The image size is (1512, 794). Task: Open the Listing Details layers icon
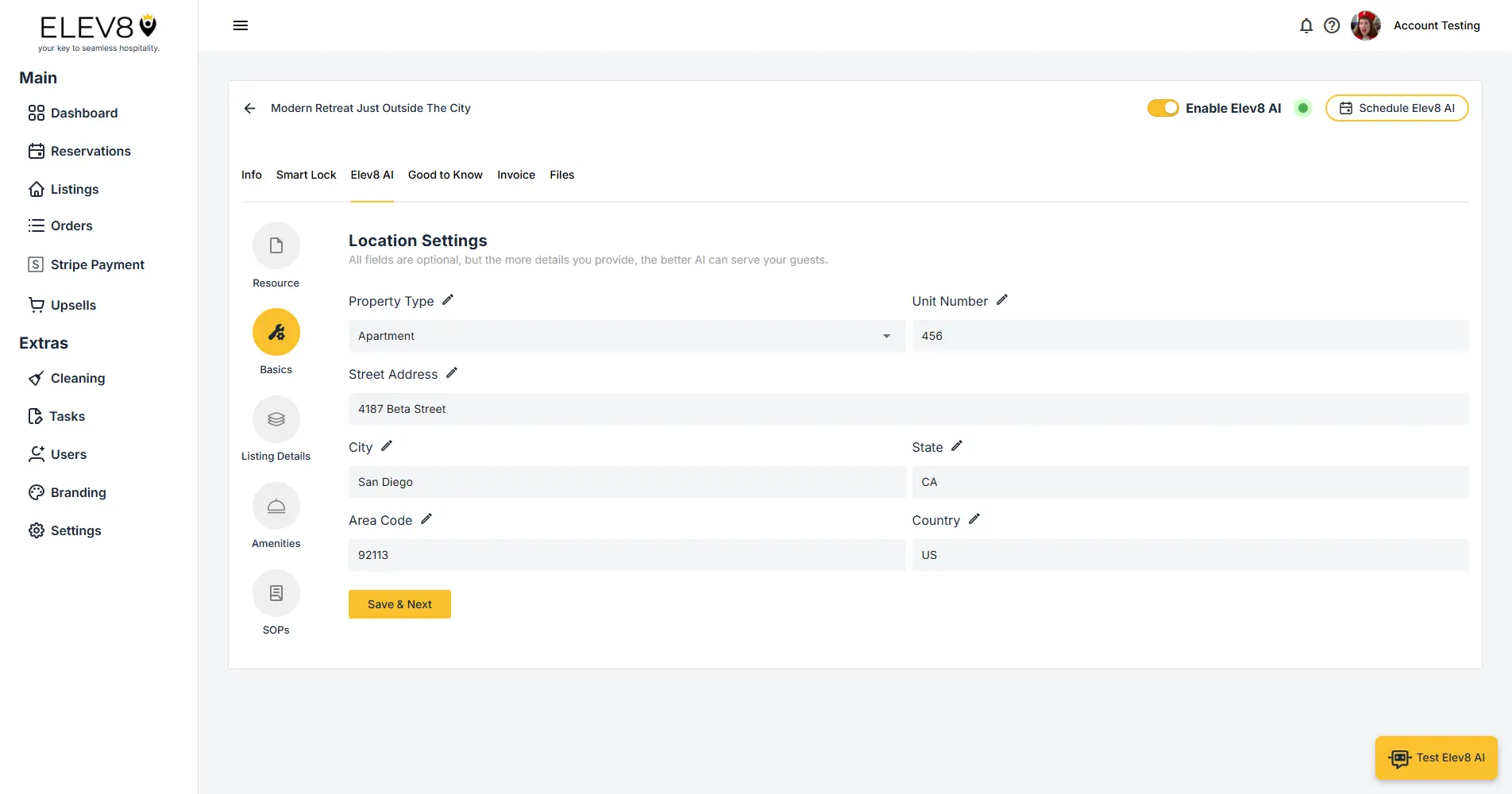pyautogui.click(x=276, y=418)
